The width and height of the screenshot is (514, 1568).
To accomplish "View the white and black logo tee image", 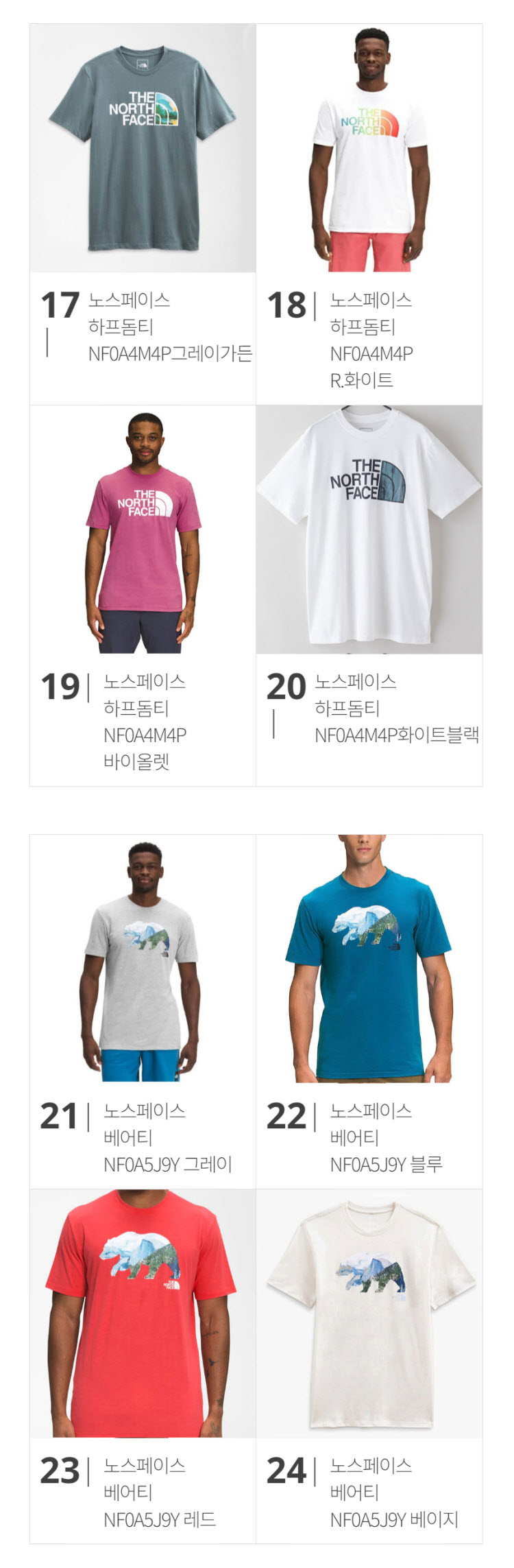I will click(x=369, y=530).
